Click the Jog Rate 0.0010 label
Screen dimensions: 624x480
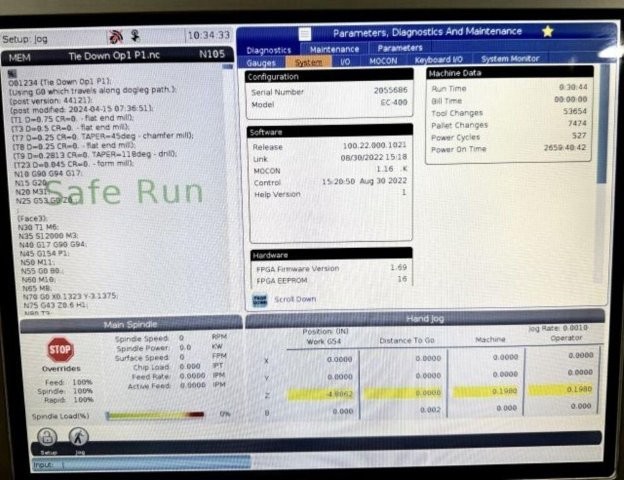[558, 328]
